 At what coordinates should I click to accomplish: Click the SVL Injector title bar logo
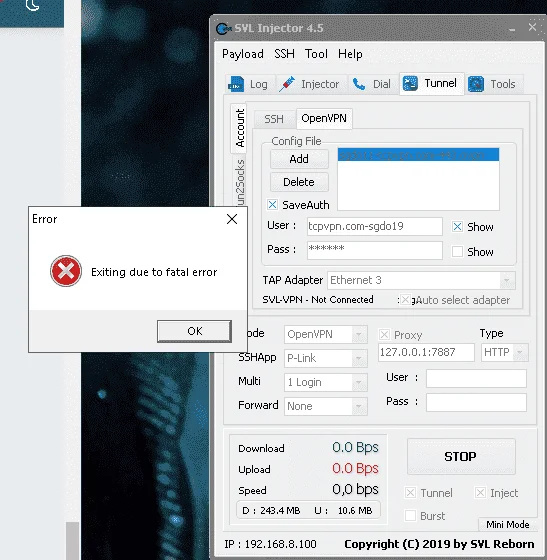coord(224,28)
